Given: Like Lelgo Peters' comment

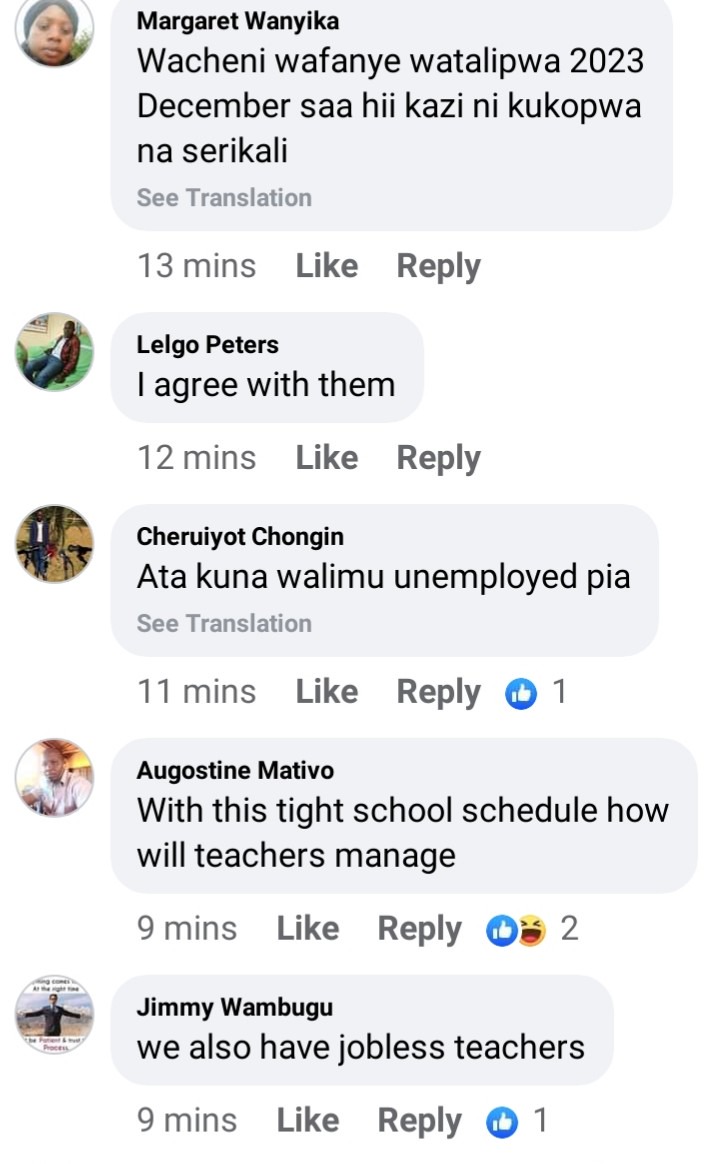Looking at the screenshot, I should point(327,457).
